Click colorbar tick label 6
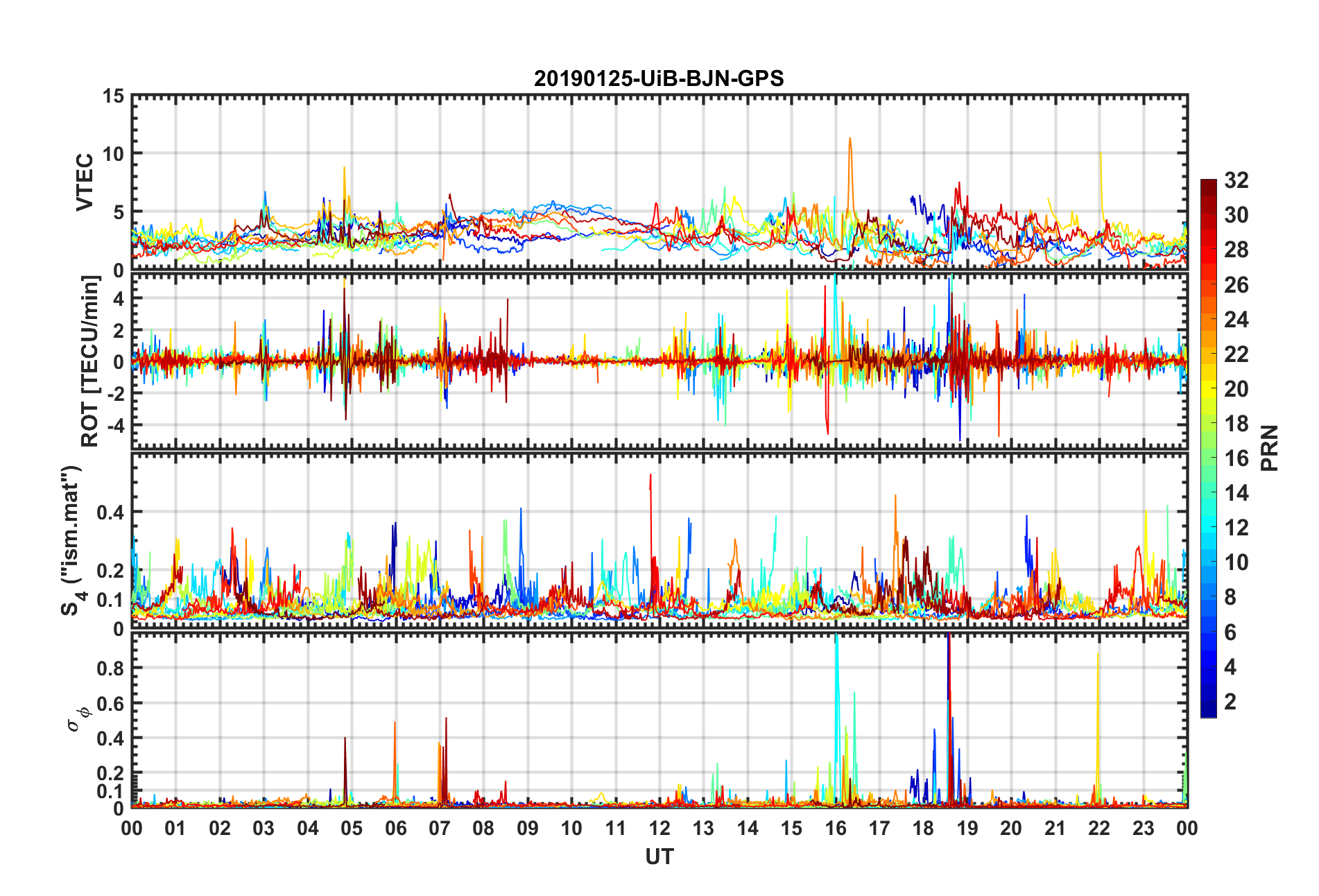 (1230, 632)
